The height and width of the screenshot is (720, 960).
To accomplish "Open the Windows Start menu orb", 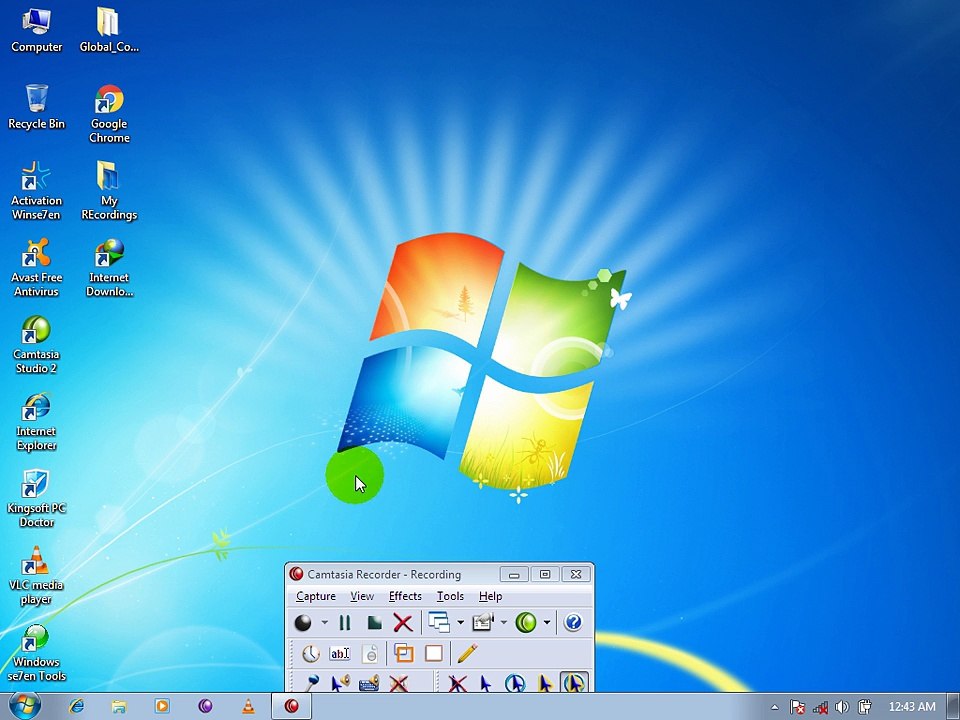I will tap(24, 706).
